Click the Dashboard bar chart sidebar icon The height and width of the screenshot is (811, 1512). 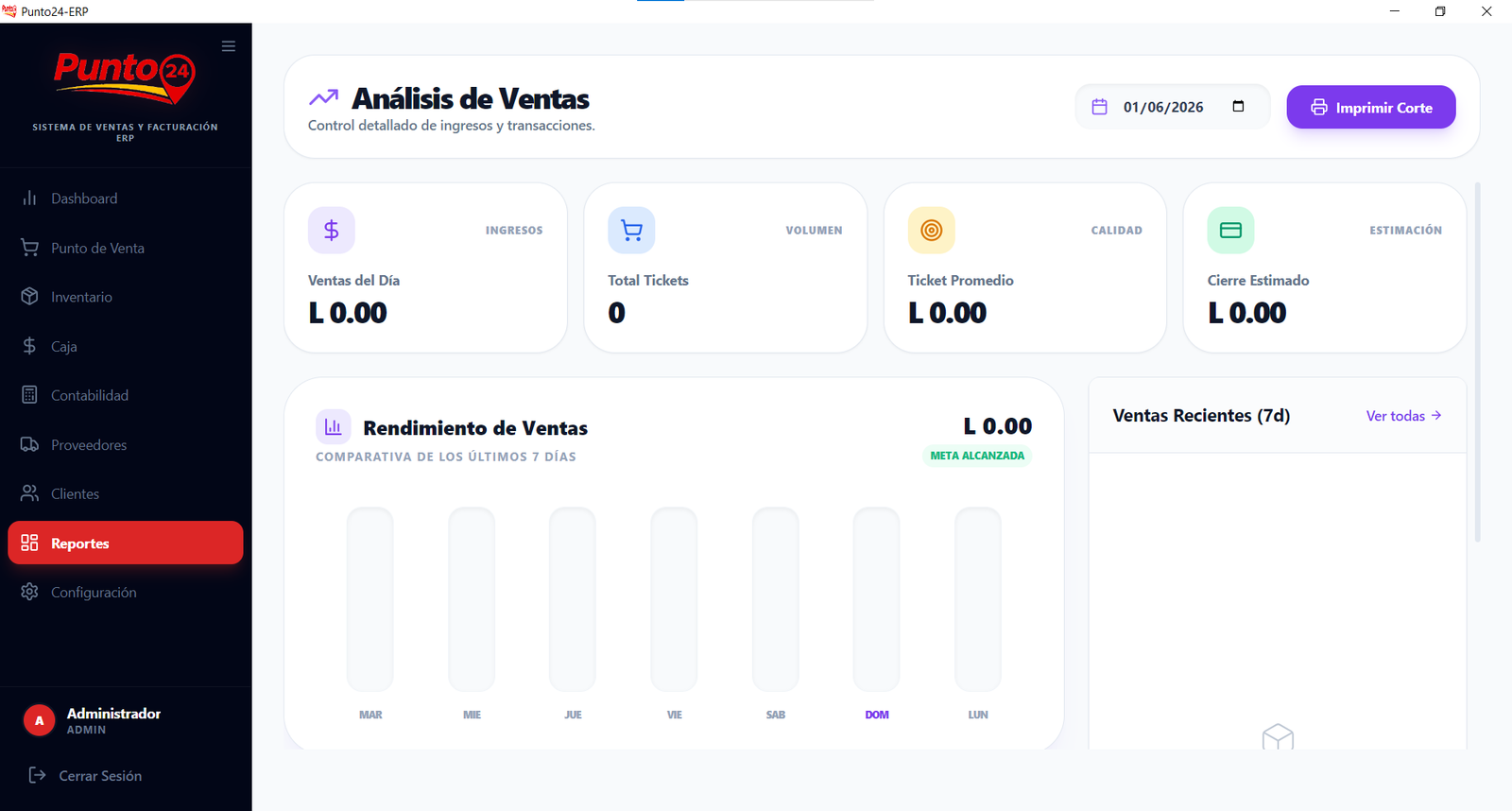click(x=30, y=198)
